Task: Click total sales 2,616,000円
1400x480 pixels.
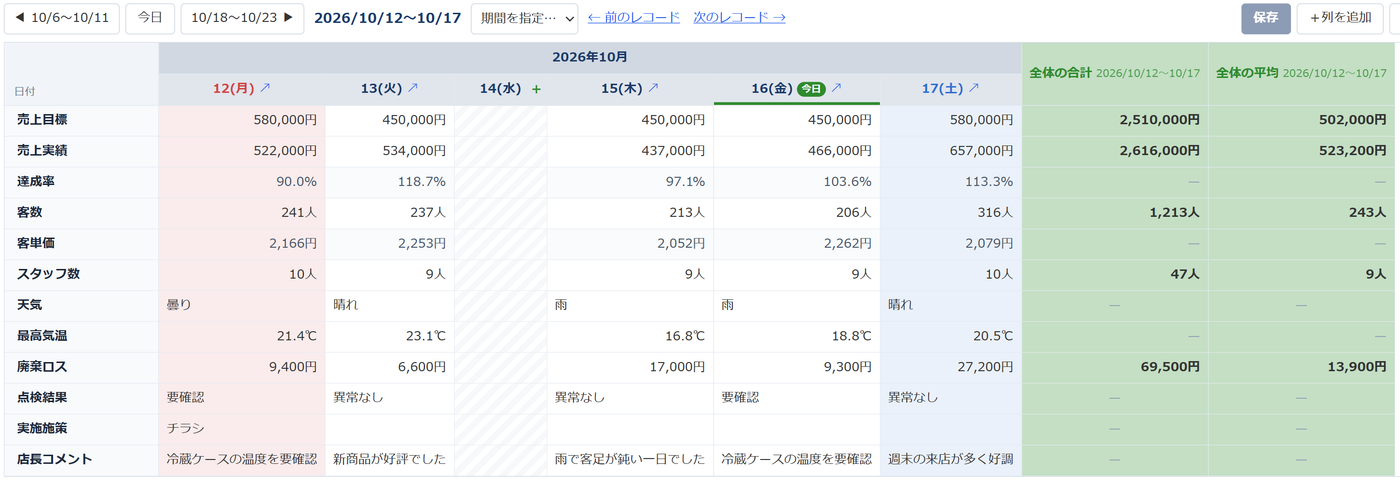Action: point(1115,151)
